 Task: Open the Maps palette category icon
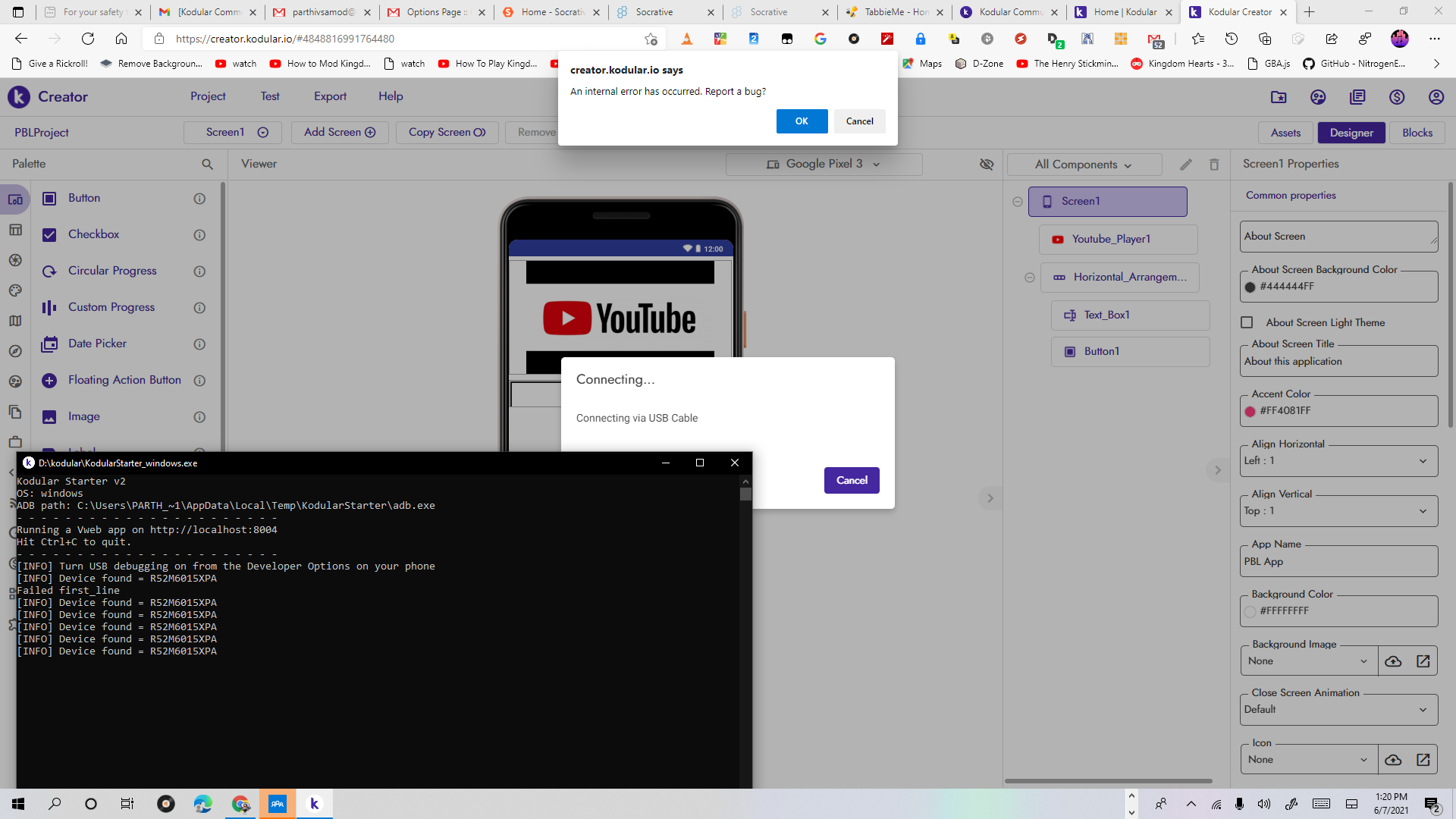15,322
